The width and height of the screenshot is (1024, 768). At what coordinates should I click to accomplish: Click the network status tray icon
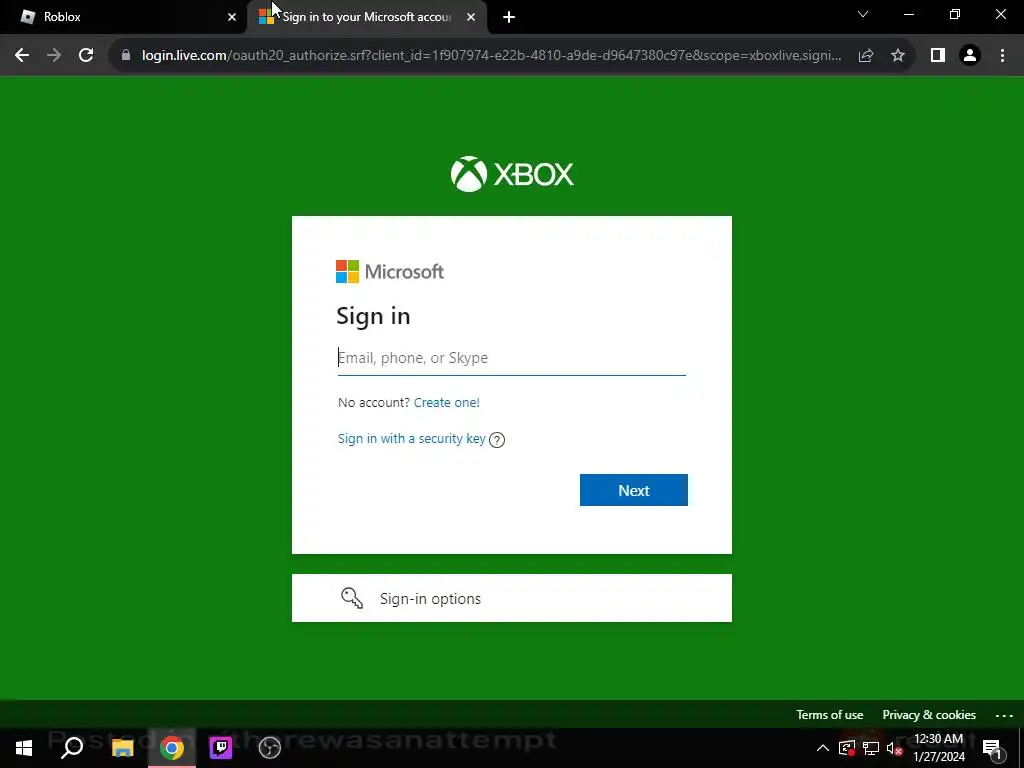click(871, 748)
